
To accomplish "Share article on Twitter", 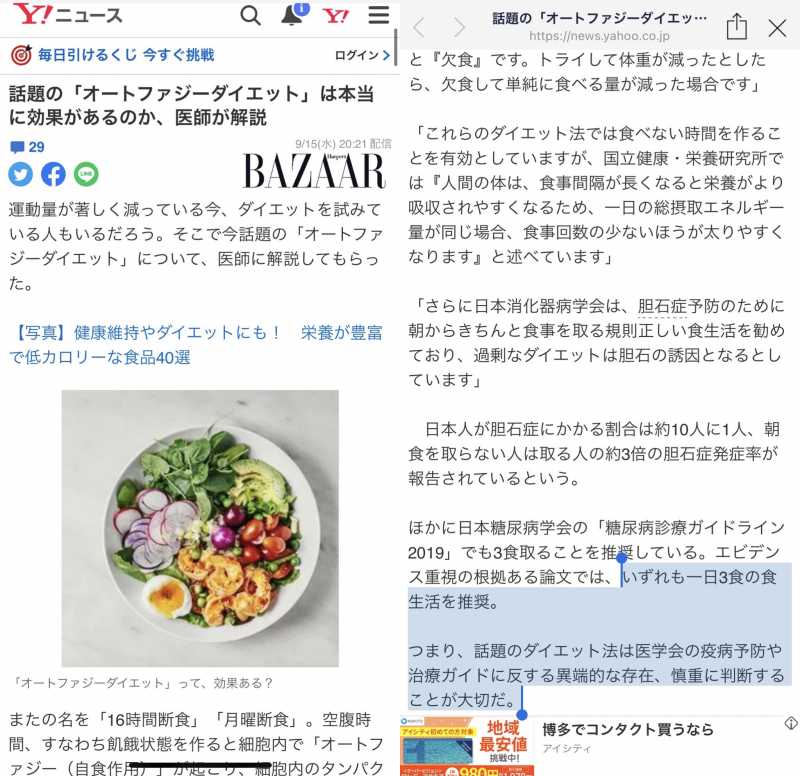I will coord(20,174).
